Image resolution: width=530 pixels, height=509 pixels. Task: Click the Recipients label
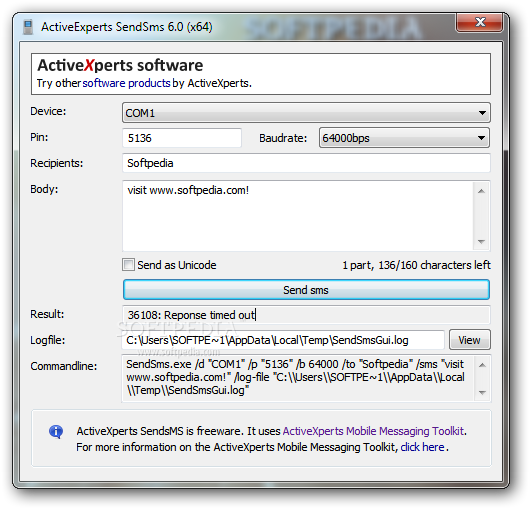(57, 163)
